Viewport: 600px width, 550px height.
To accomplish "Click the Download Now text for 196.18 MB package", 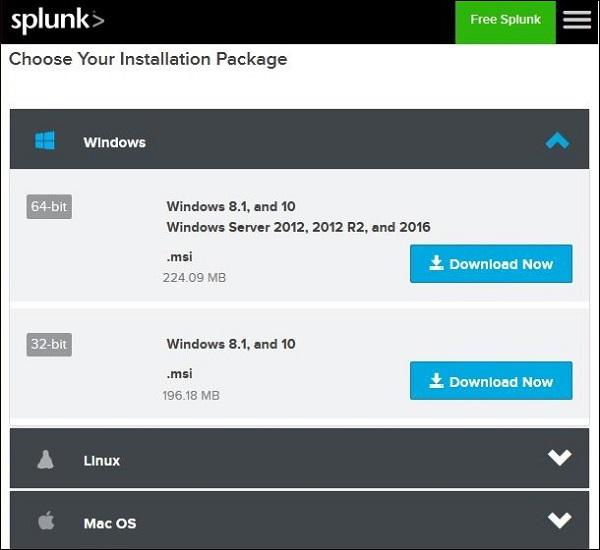I will [501, 382].
